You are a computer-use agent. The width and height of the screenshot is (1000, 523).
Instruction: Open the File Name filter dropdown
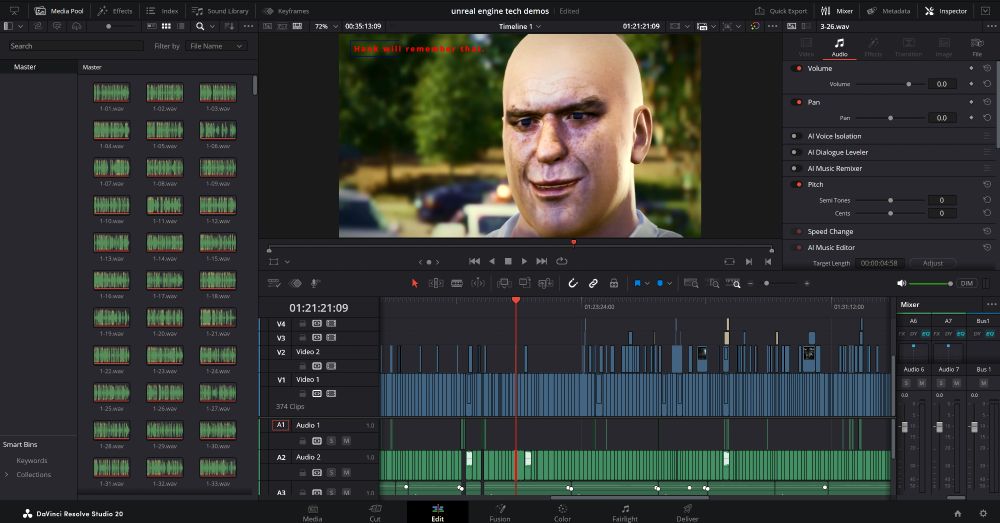(216, 46)
